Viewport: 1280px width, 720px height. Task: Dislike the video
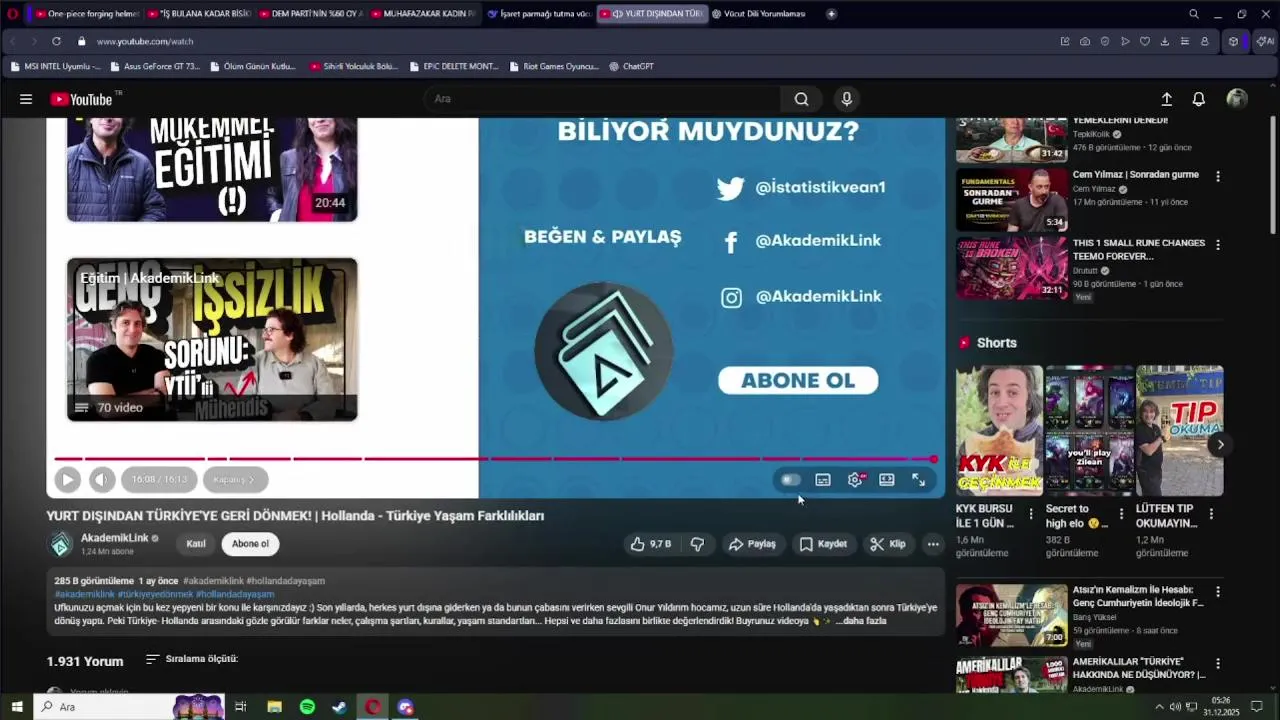click(x=697, y=544)
